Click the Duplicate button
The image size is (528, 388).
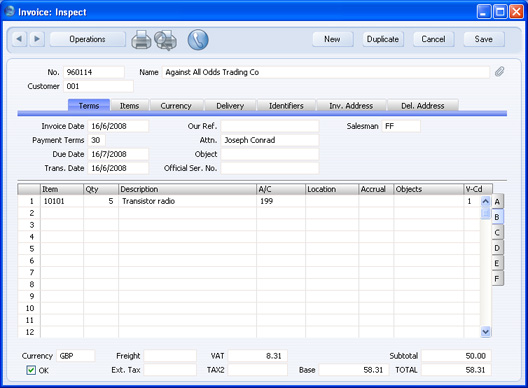(383, 39)
